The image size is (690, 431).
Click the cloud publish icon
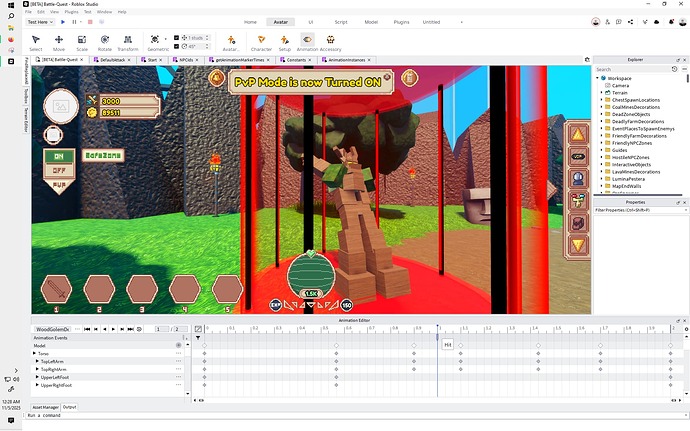coord(657,22)
